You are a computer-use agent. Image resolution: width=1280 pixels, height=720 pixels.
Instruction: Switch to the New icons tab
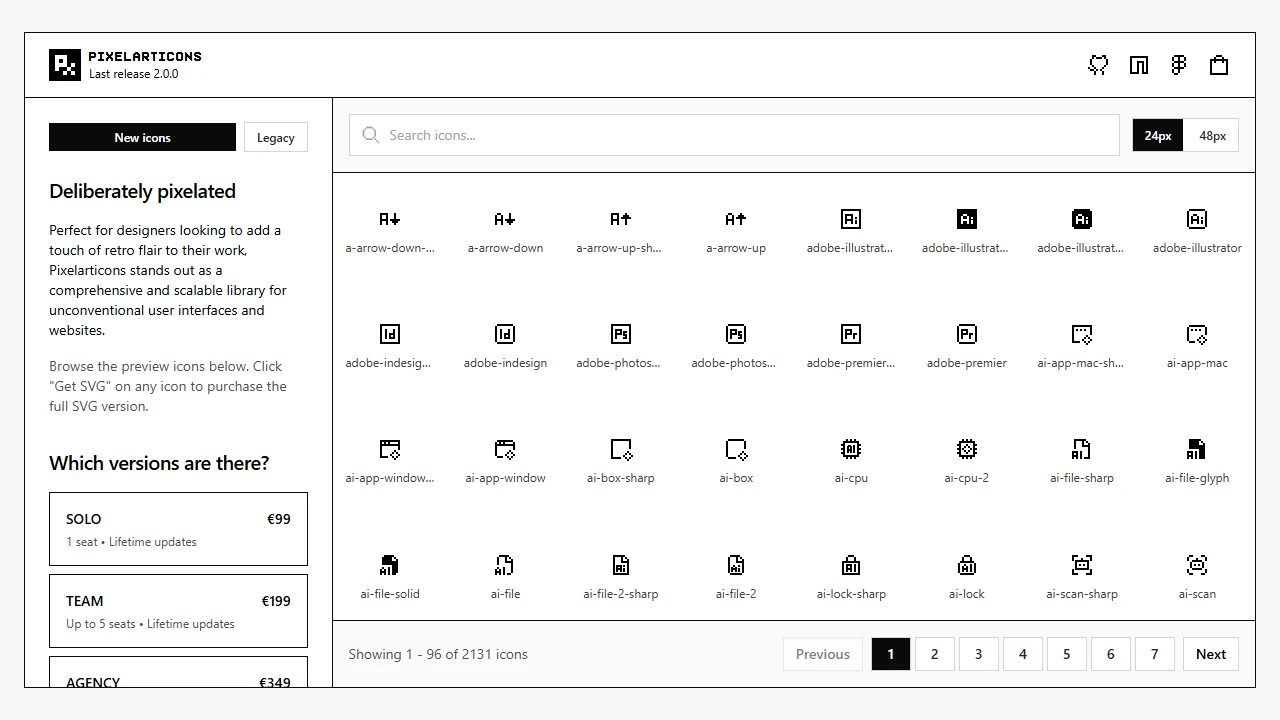(x=142, y=137)
